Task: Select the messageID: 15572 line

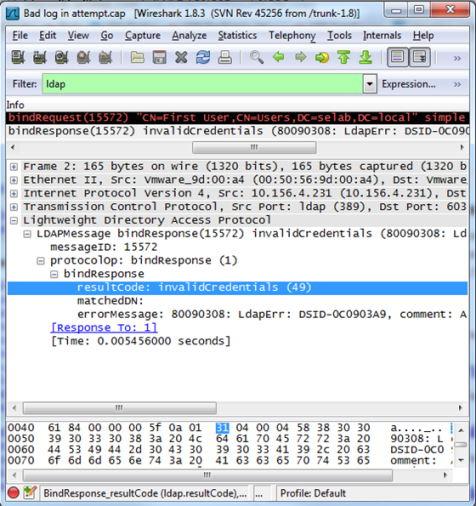Action: tap(104, 247)
